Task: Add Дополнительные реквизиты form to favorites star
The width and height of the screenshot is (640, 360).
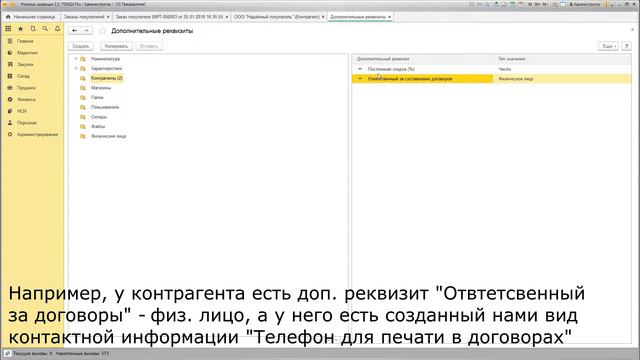Action: pyautogui.click(x=102, y=31)
